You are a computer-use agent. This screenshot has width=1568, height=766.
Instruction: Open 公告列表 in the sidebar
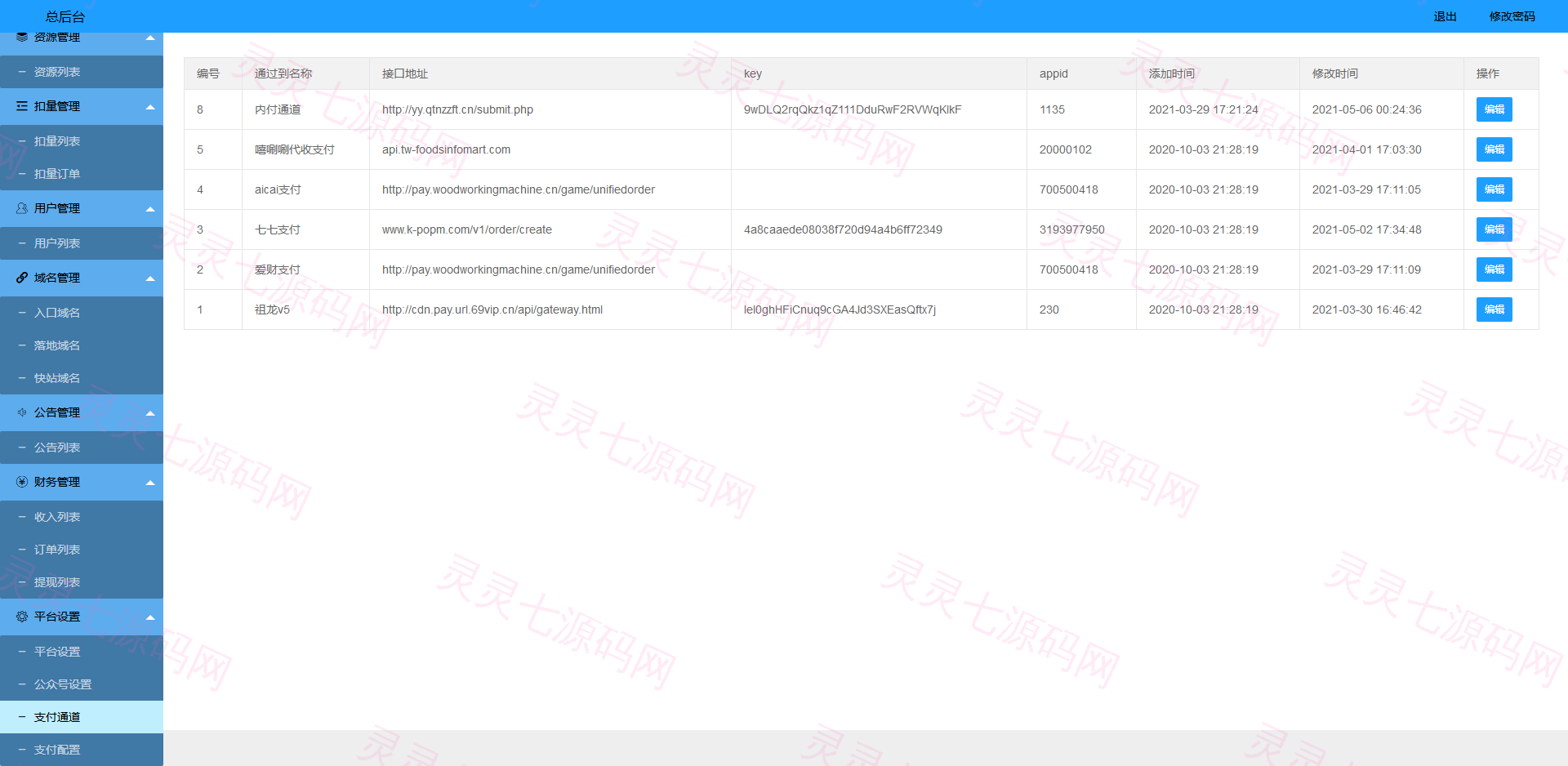coord(82,448)
